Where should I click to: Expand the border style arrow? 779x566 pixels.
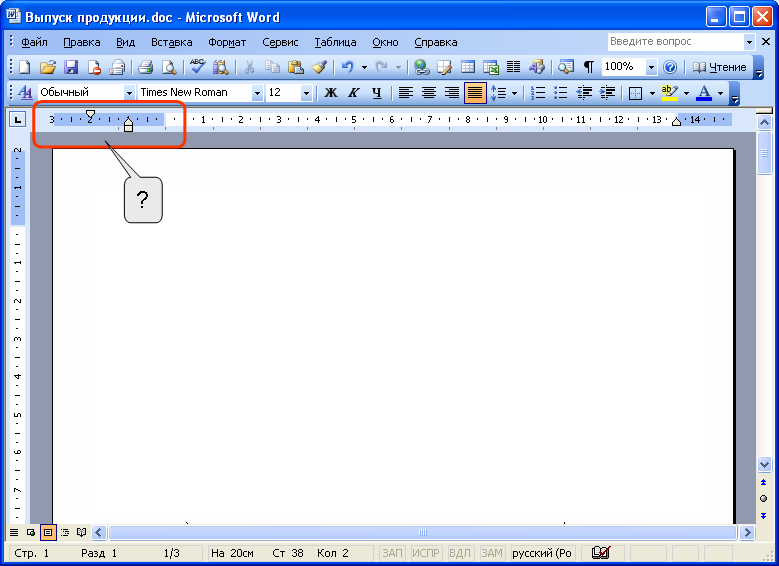coord(652,93)
